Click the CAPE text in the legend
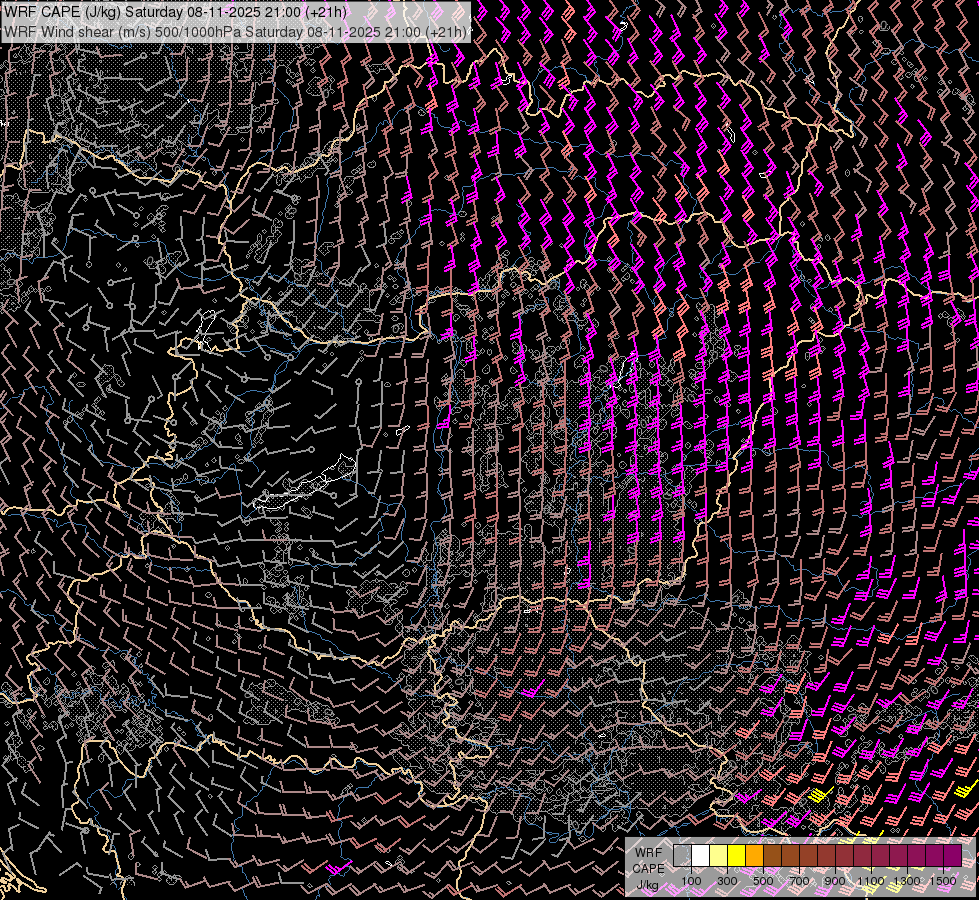 coord(648,869)
